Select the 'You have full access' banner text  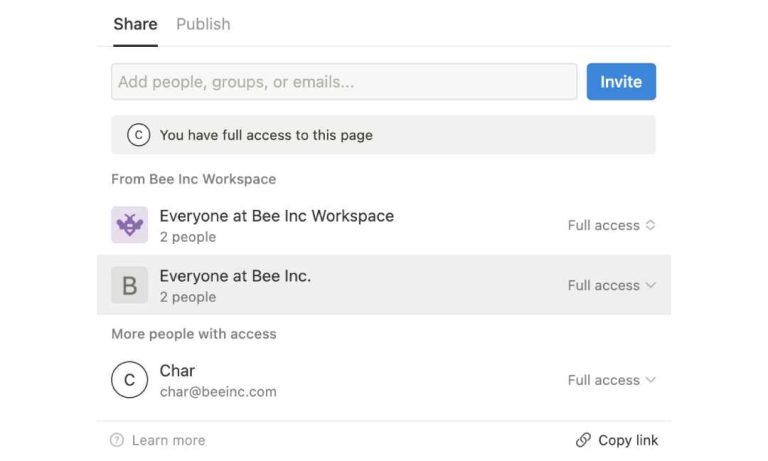click(266, 135)
